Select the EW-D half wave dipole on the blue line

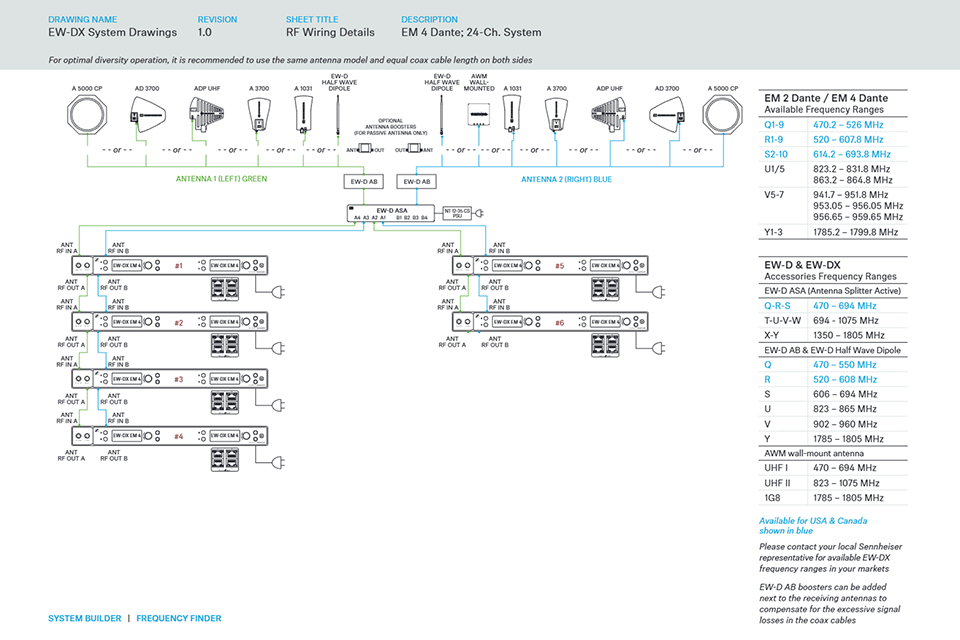click(441, 116)
